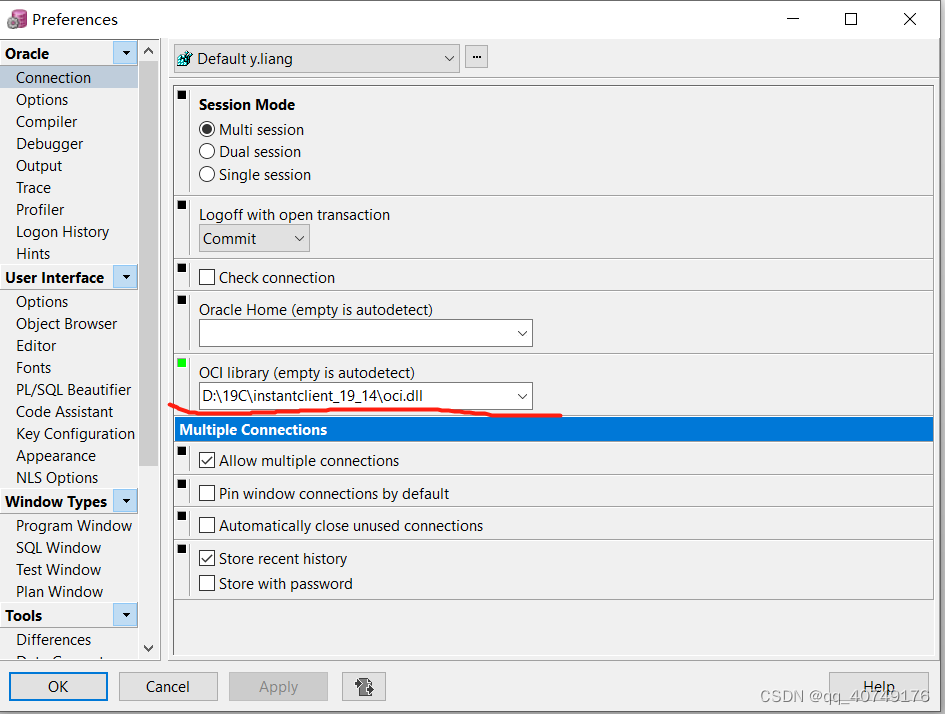
Task: Open Trace preferences
Action: tap(33, 187)
